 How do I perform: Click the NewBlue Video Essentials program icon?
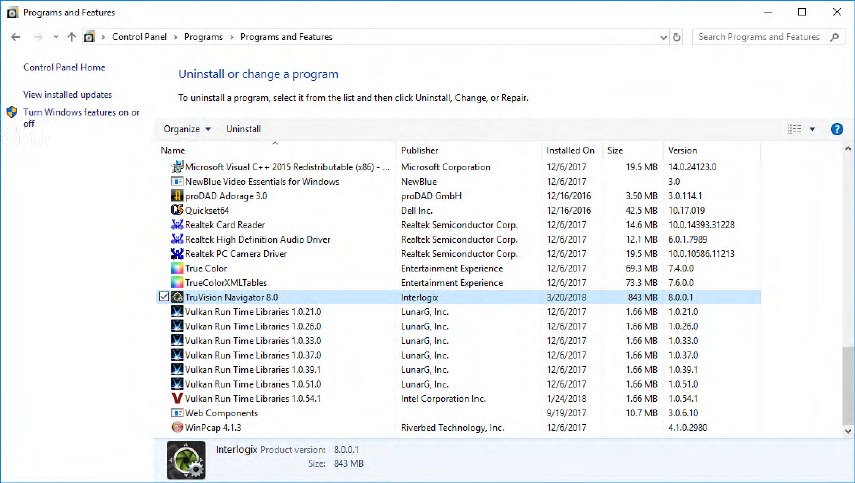[x=177, y=182]
